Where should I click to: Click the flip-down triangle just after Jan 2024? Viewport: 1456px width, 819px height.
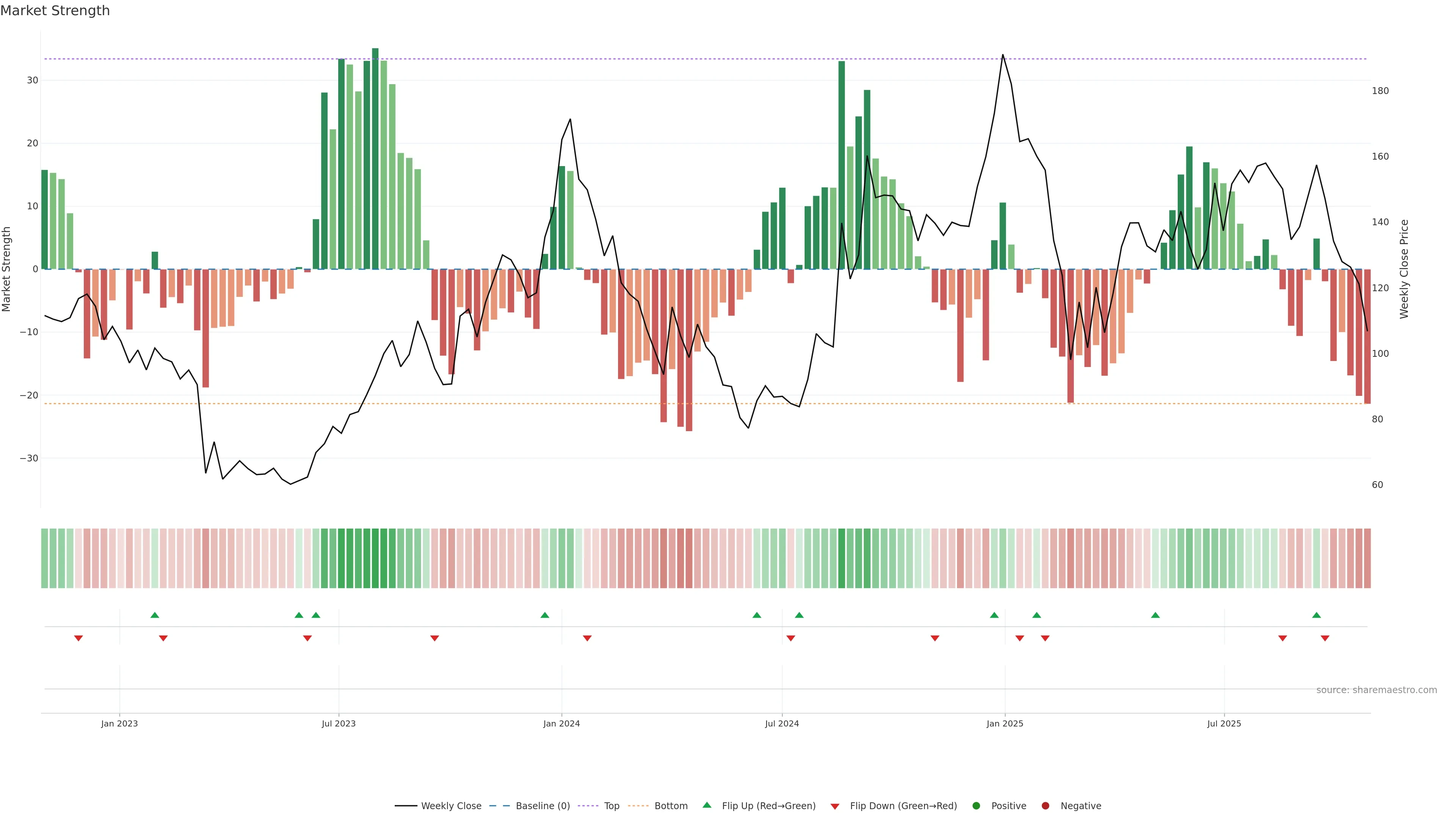587,638
